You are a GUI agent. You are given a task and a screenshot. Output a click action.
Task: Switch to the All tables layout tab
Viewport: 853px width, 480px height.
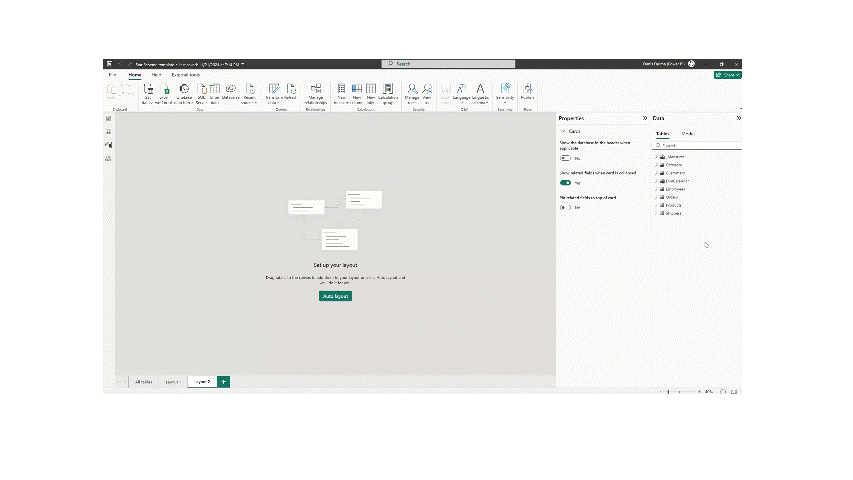(144, 382)
